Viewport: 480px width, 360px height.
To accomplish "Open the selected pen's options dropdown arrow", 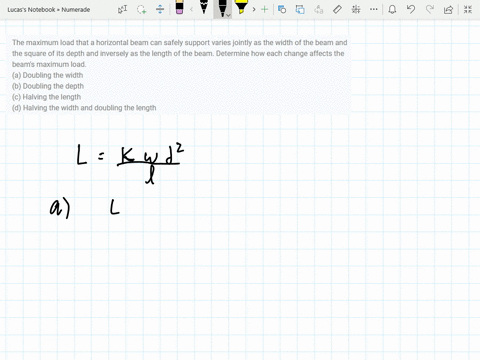I will pyautogui.click(x=228, y=15).
